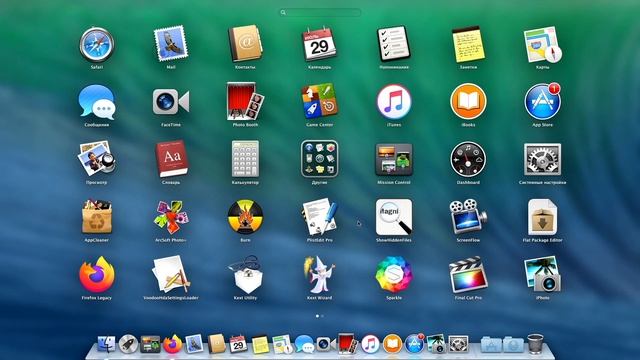This screenshot has height=360, width=640.
Task: Open Контакты app in Launchpad grid
Action: pyautogui.click(x=245, y=44)
